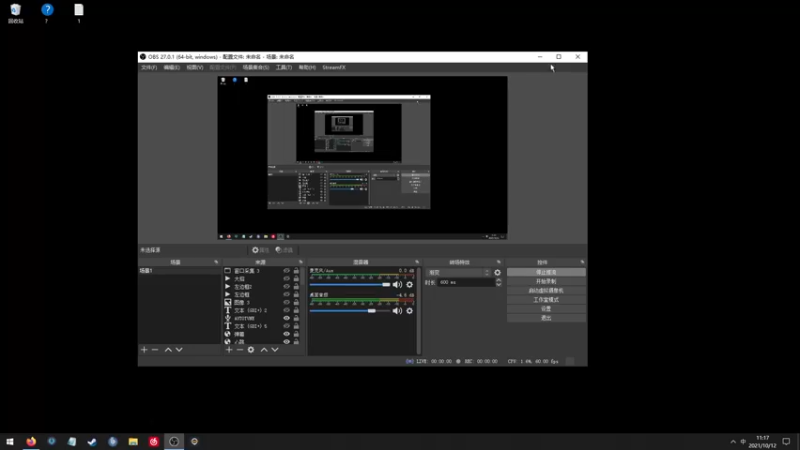Select Recycle Bin desktop icon
Screen dimensions: 800x450
tap(15, 14)
